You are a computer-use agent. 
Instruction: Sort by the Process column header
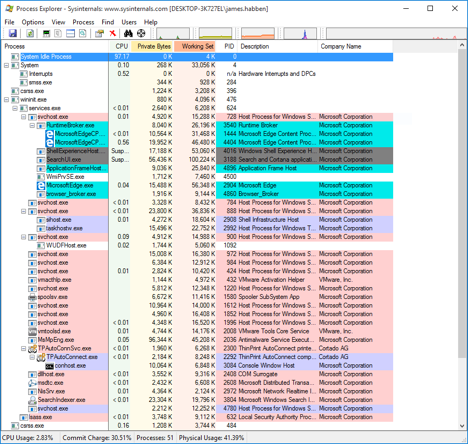[55, 46]
